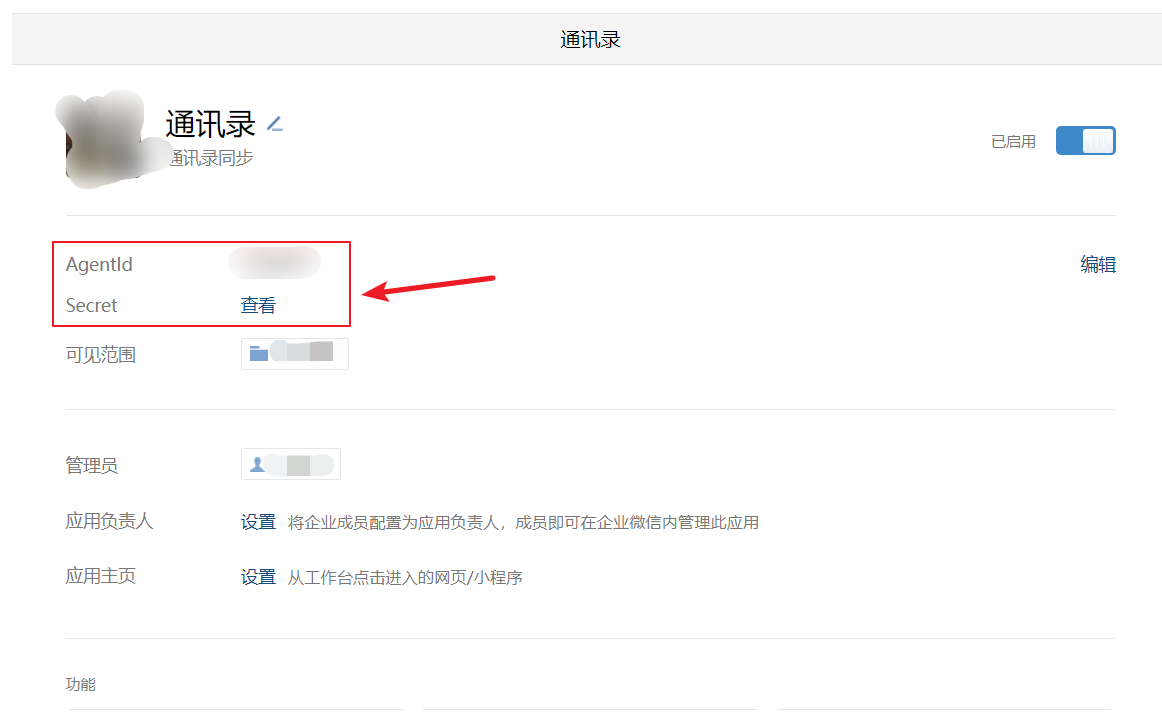Click the 通讯录 app name heading
Screen dimensions: 1162x717
(x=210, y=124)
